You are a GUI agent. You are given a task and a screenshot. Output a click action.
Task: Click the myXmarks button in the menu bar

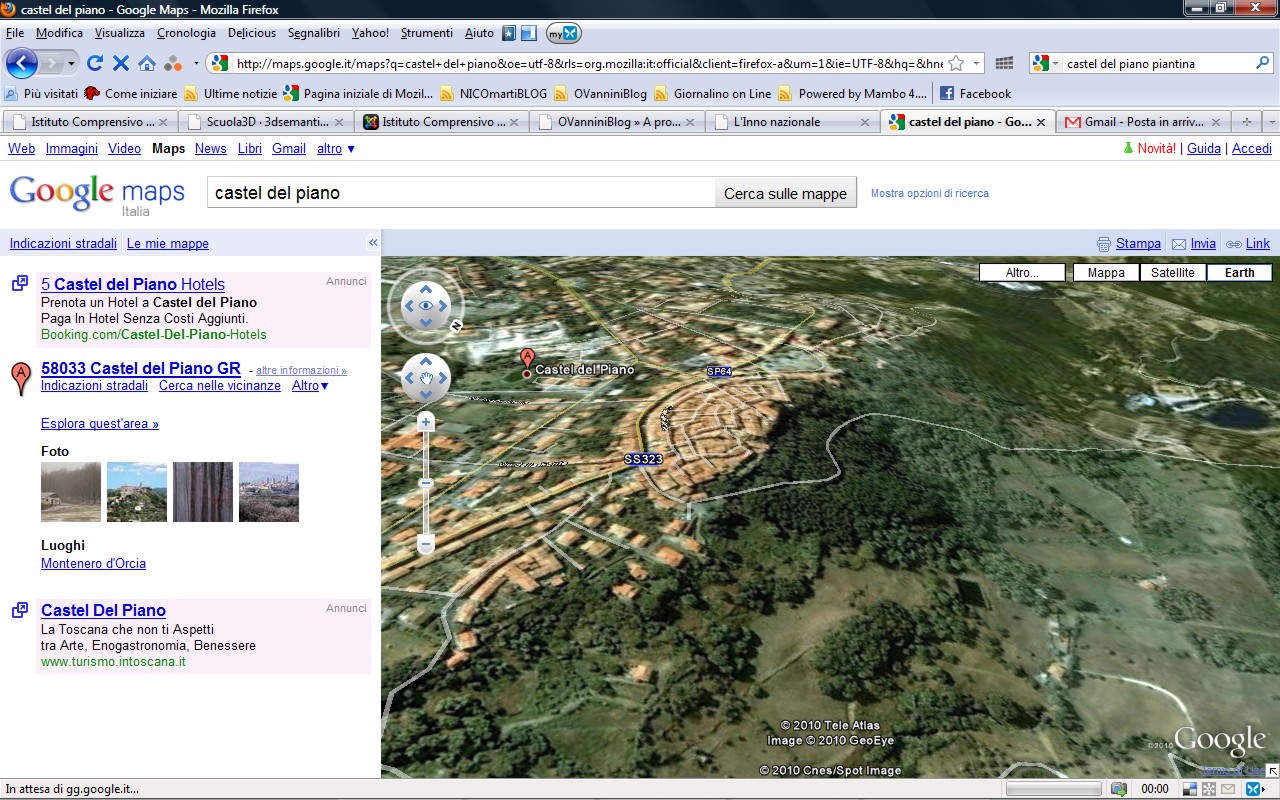click(563, 33)
